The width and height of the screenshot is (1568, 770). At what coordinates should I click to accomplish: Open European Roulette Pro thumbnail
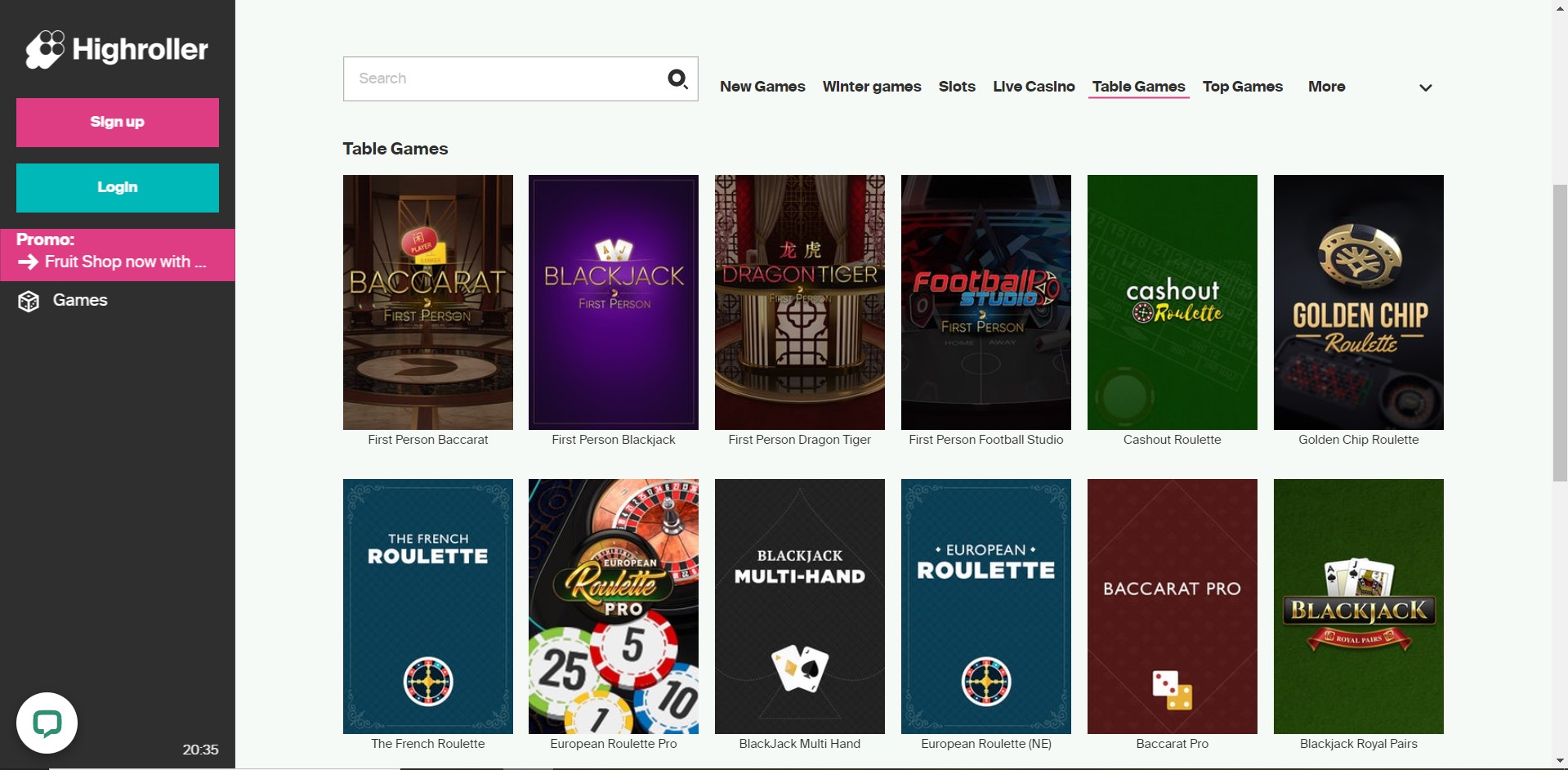tap(613, 607)
